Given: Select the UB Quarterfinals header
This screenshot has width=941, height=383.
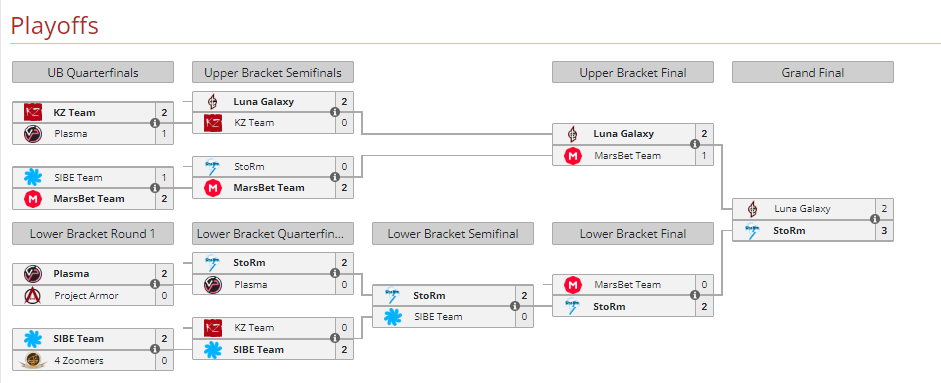Looking at the screenshot, I should [x=93, y=73].
